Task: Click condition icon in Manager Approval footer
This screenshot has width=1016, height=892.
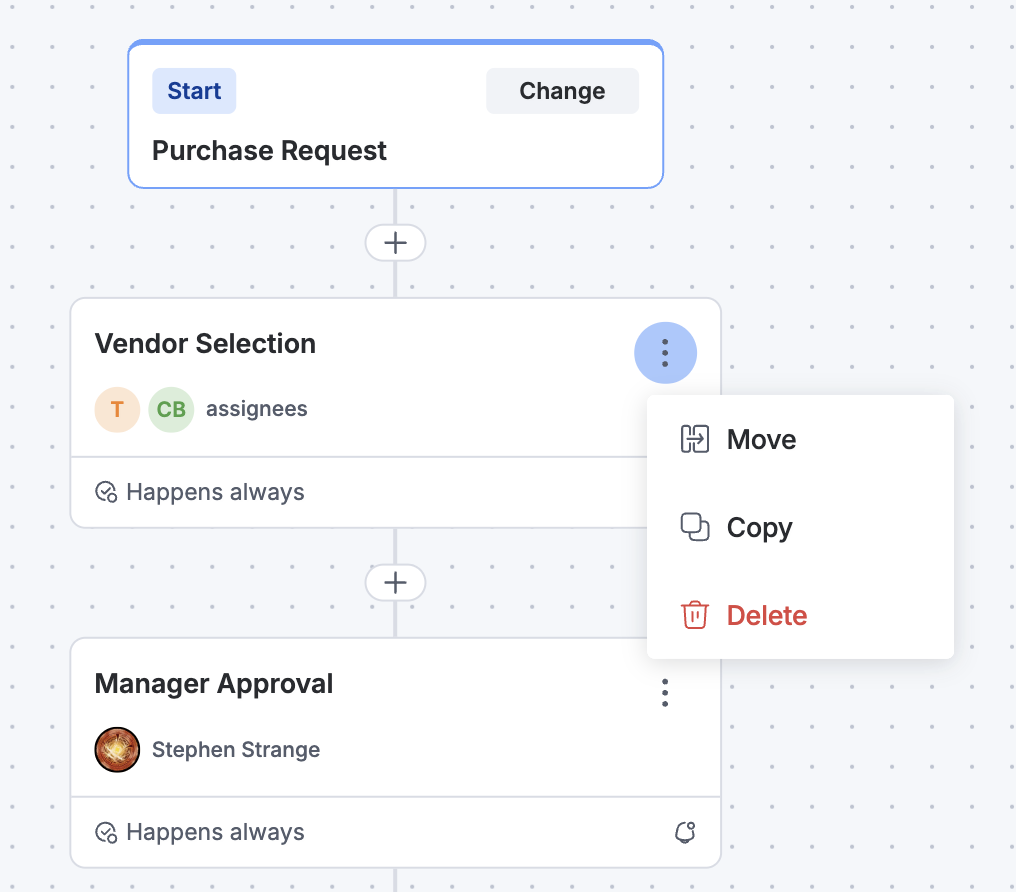Action: click(x=106, y=832)
